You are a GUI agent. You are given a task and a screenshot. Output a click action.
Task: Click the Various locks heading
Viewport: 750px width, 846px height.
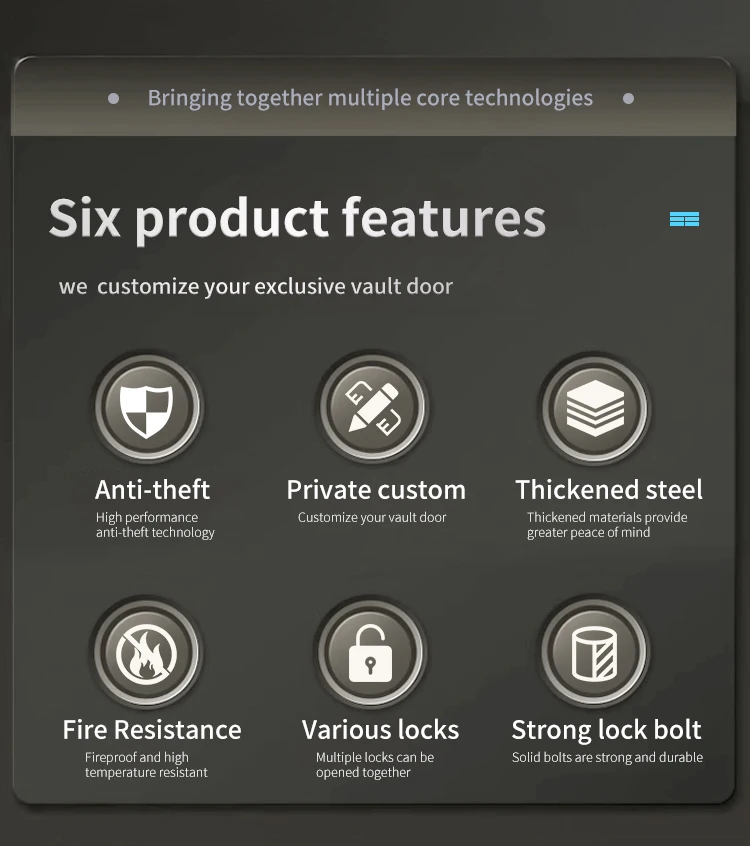(x=380, y=730)
